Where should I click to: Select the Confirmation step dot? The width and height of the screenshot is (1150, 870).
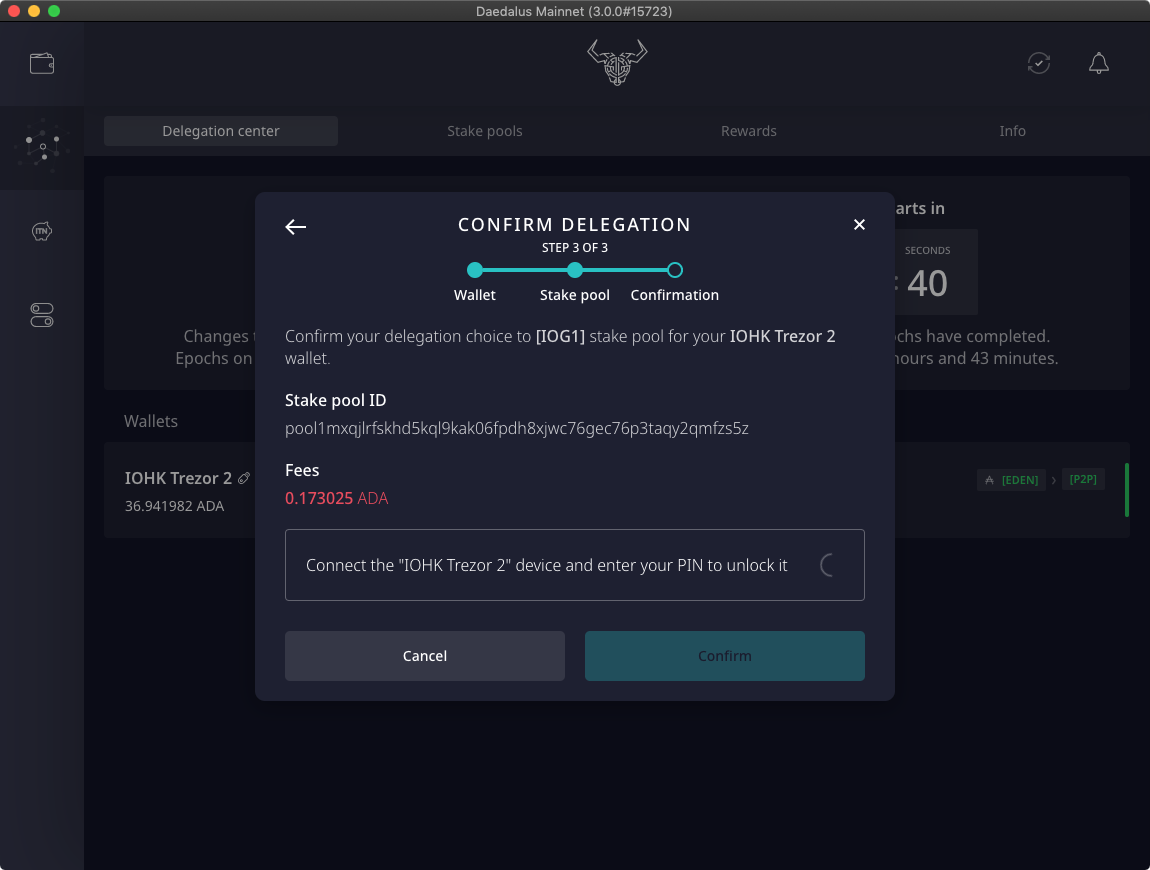point(675,270)
